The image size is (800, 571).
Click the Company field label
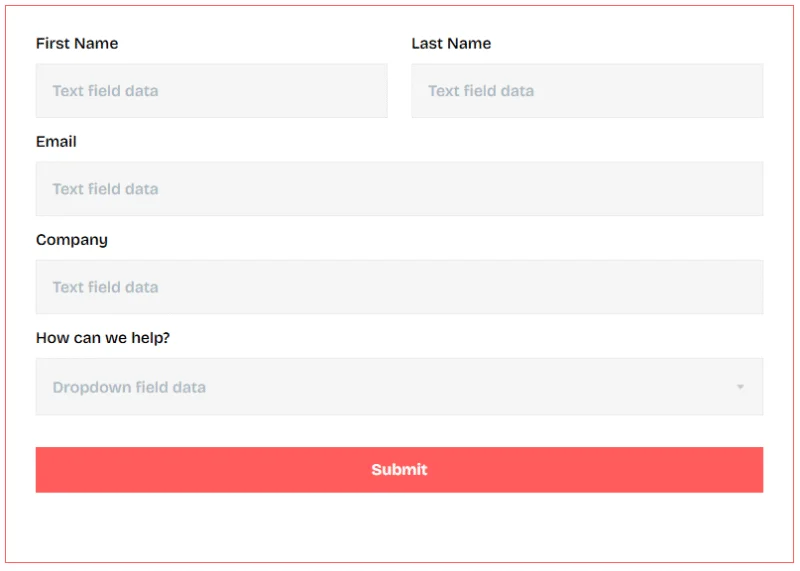[x=71, y=240]
